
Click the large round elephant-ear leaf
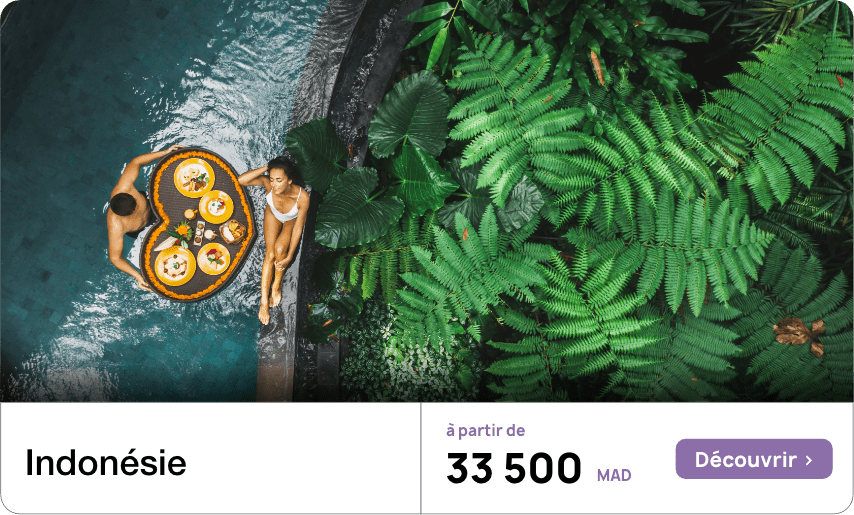pyautogui.click(x=410, y=114)
